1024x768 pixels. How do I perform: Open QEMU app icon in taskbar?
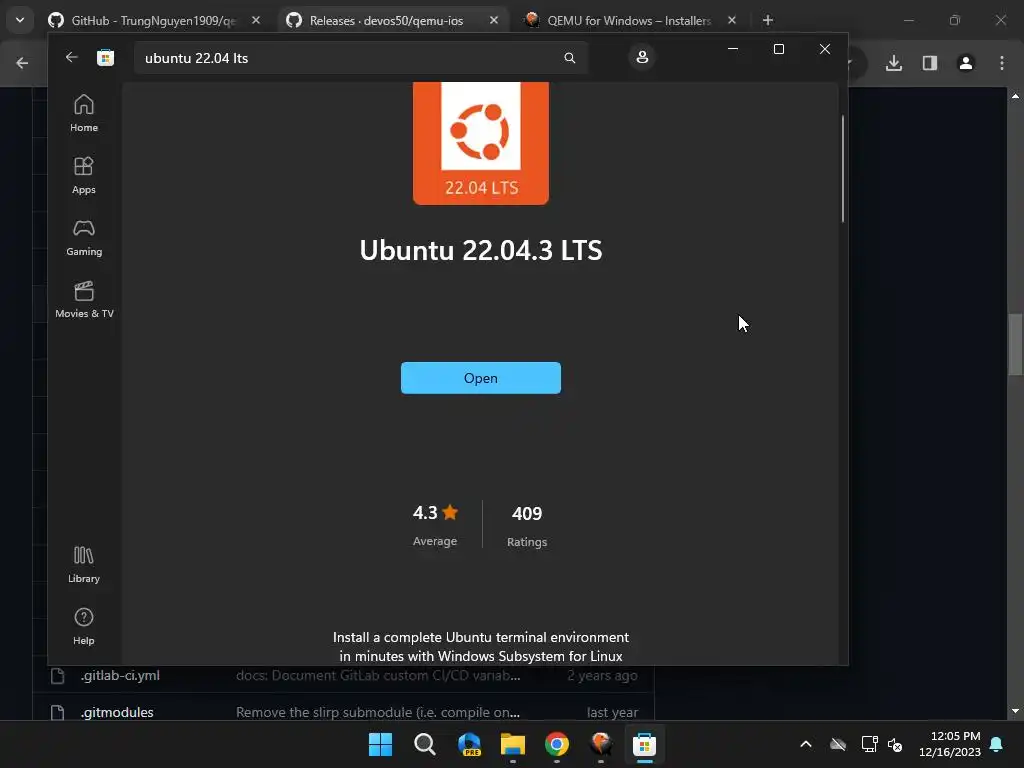coord(601,744)
